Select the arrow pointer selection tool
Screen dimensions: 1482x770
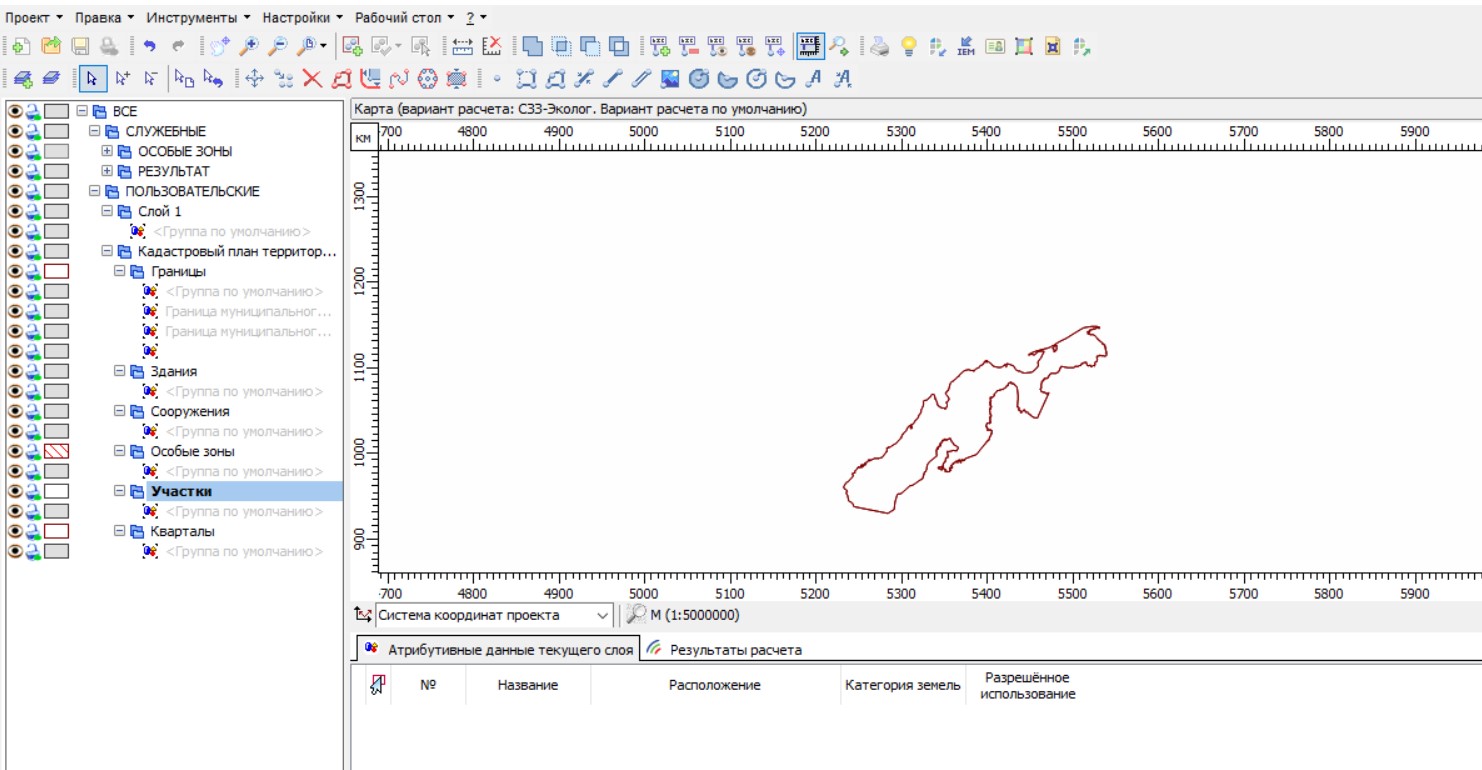[92, 78]
